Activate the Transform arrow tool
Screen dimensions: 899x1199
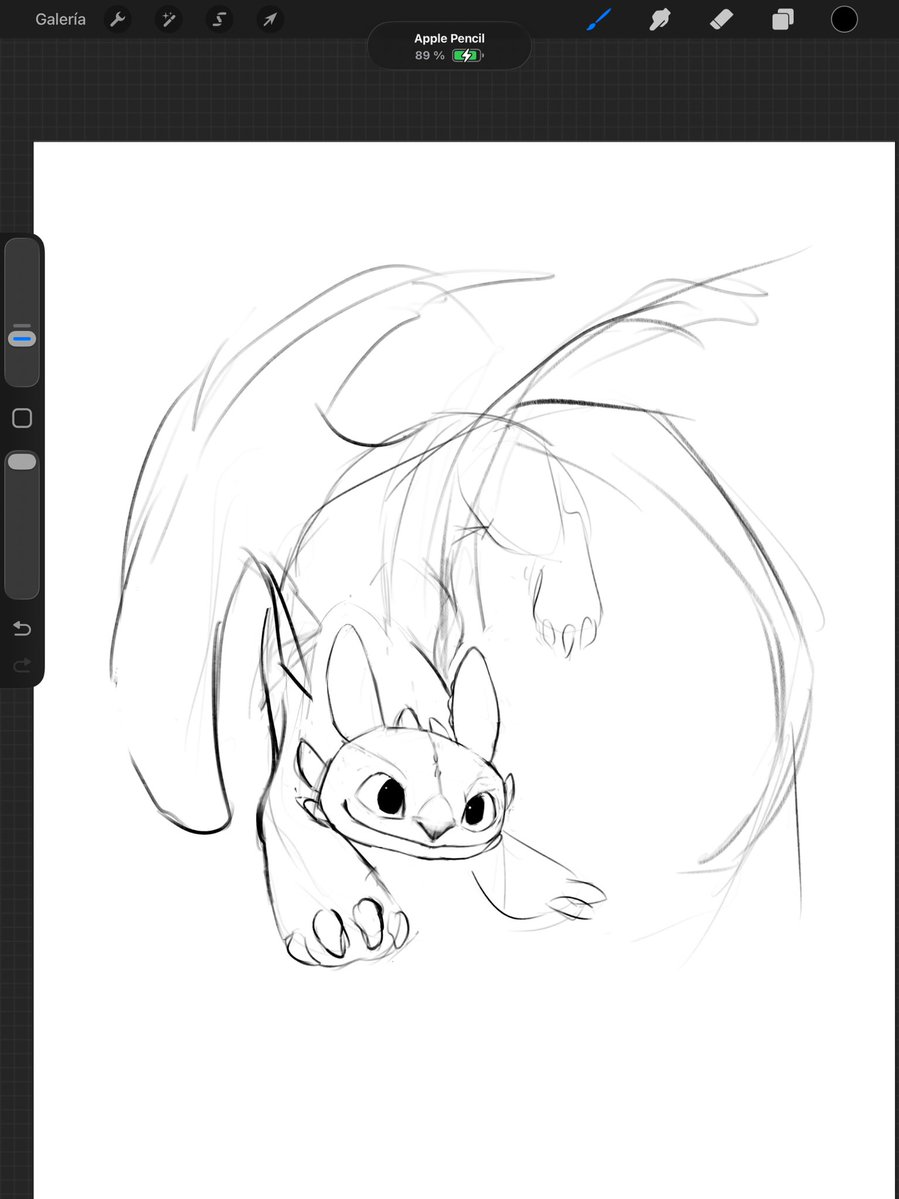tap(270, 19)
